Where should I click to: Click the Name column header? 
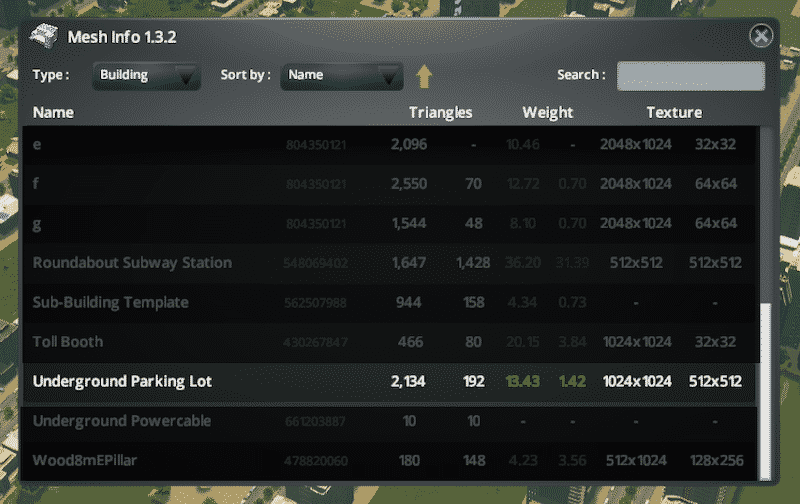(x=54, y=113)
